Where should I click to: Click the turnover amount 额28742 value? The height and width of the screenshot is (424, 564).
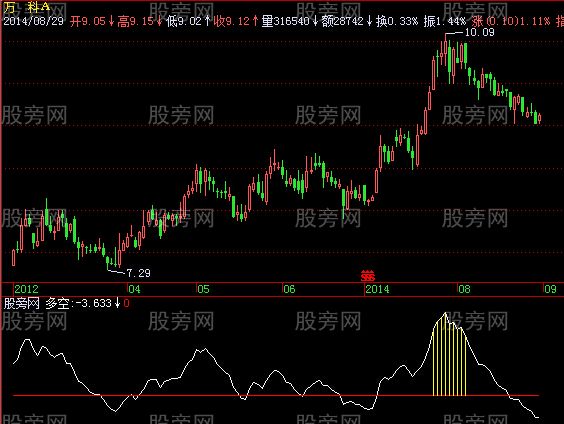pyautogui.click(x=342, y=21)
